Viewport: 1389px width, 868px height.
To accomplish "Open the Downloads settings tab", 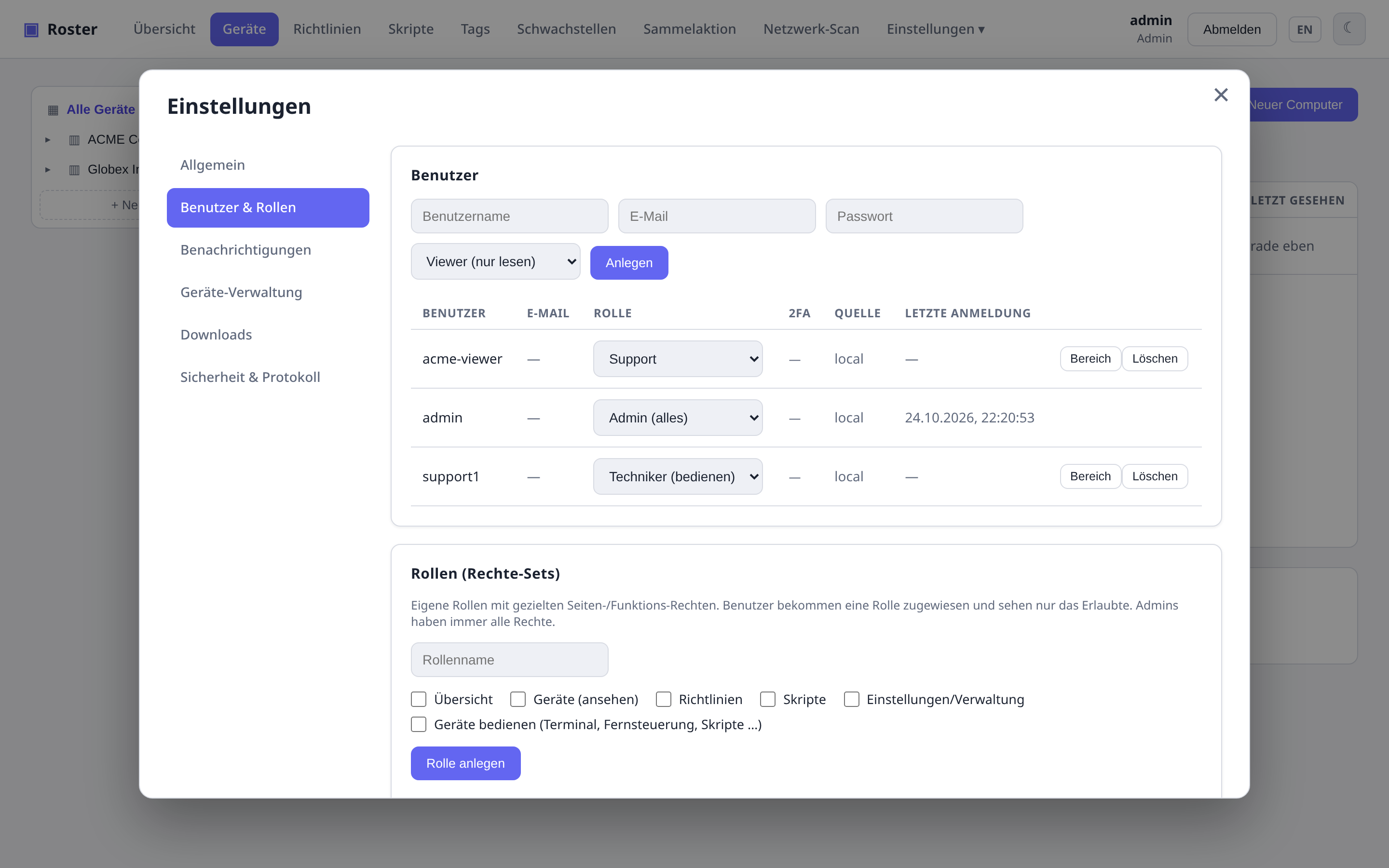I will pyautogui.click(x=268, y=335).
